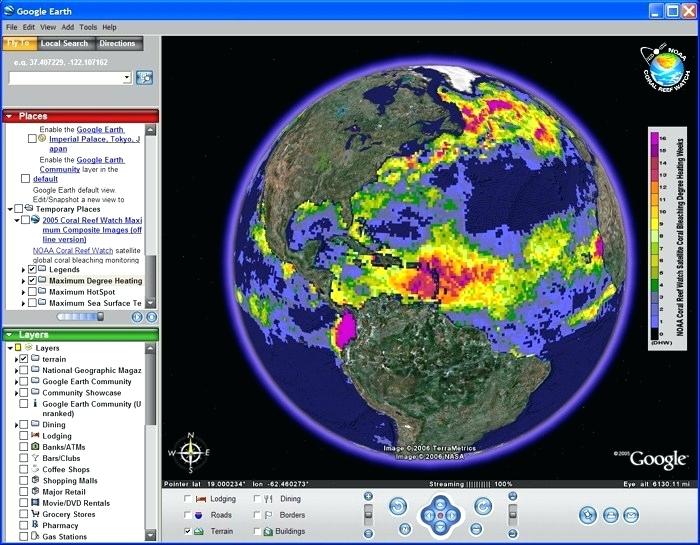Click the Fly To tab
This screenshot has width=700, height=545.
[x=18, y=43]
